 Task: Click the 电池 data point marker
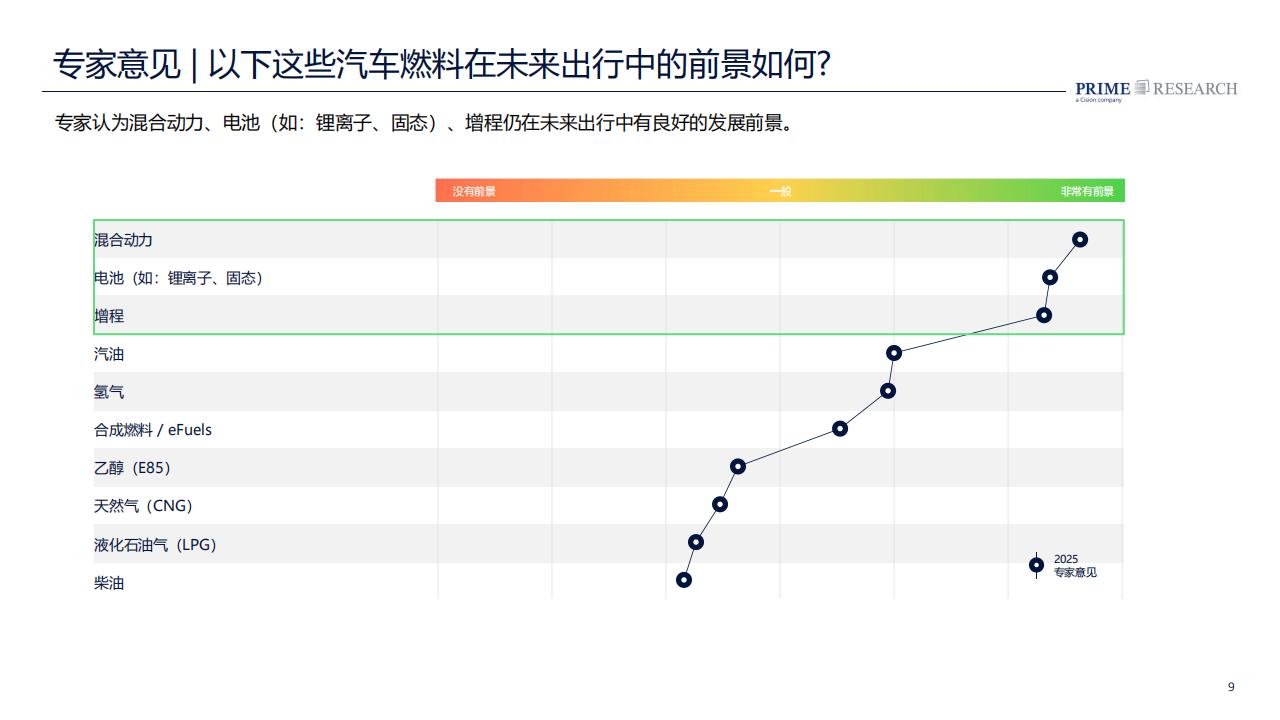click(1050, 277)
